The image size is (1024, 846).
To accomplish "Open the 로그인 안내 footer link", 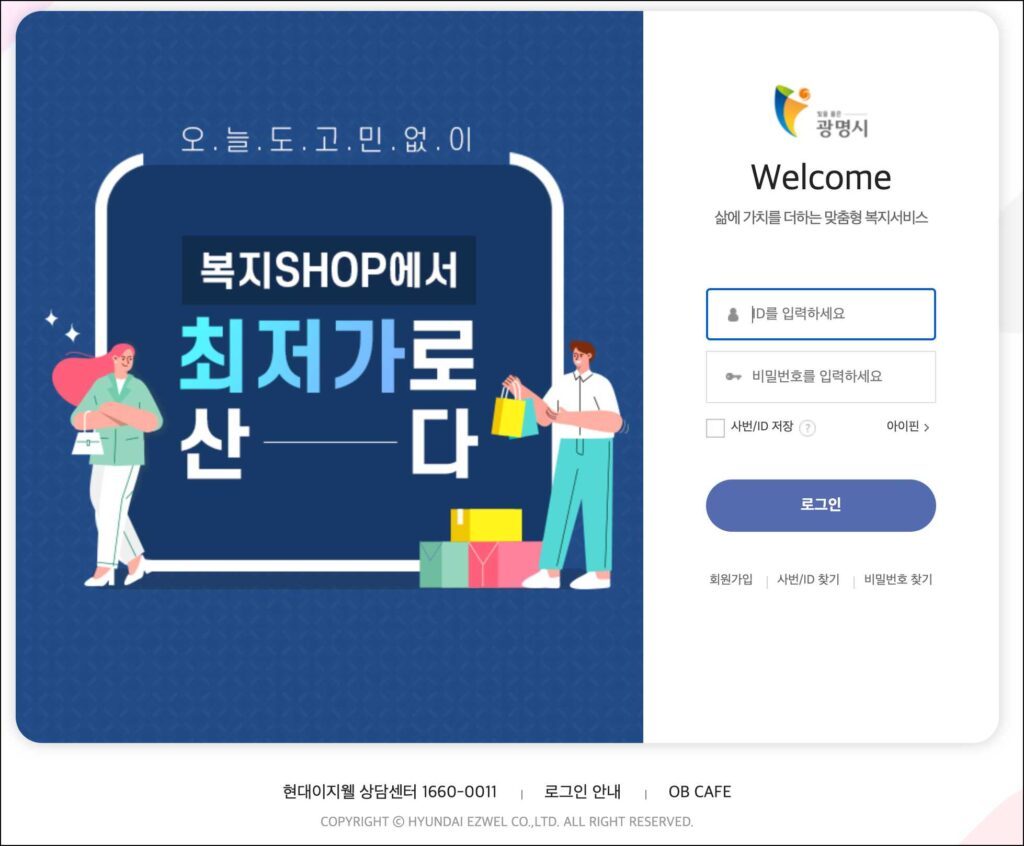I will tap(583, 792).
